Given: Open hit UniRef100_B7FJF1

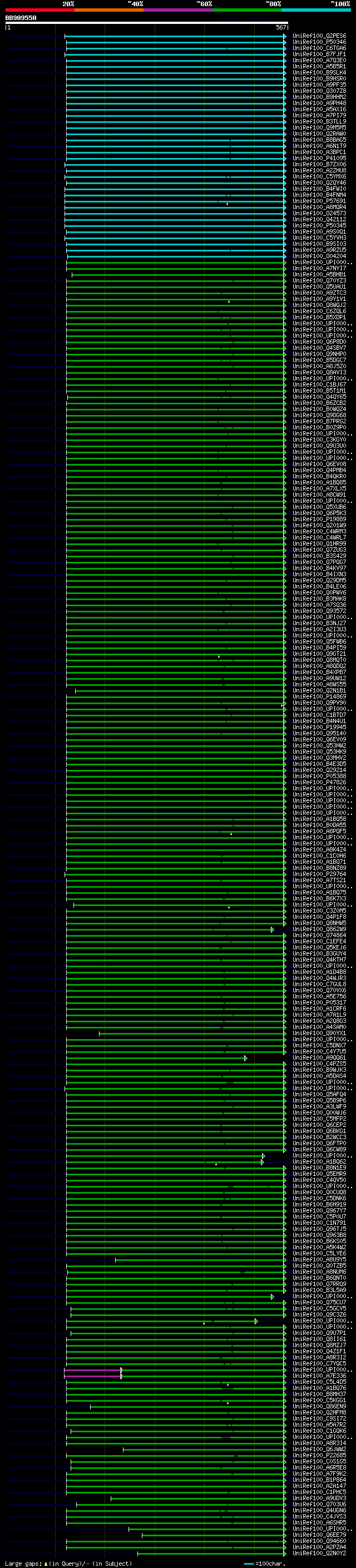Looking at the screenshot, I should coord(319,54).
